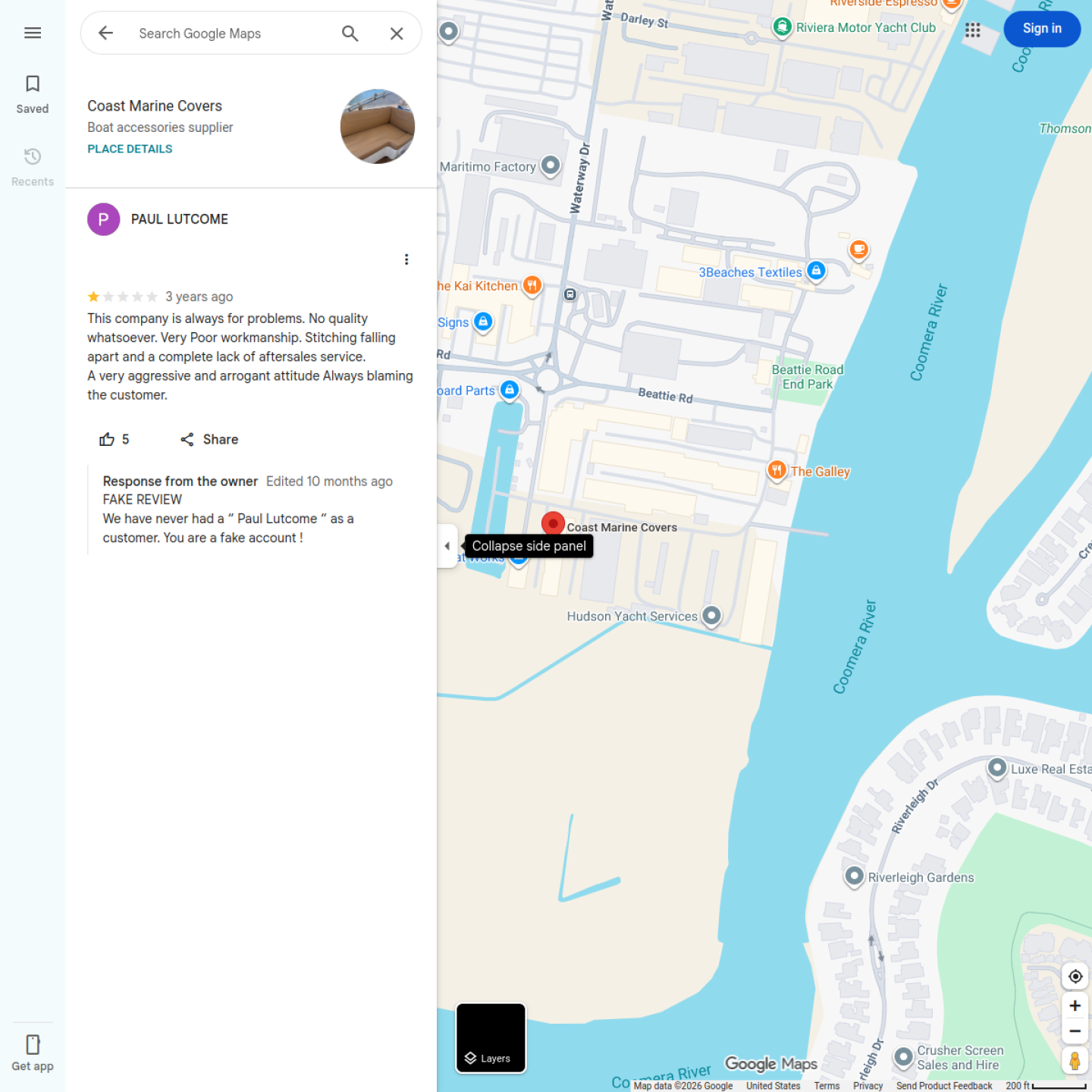
Task: Select the Riviera Motor Yacht Club marker
Action: (783, 27)
